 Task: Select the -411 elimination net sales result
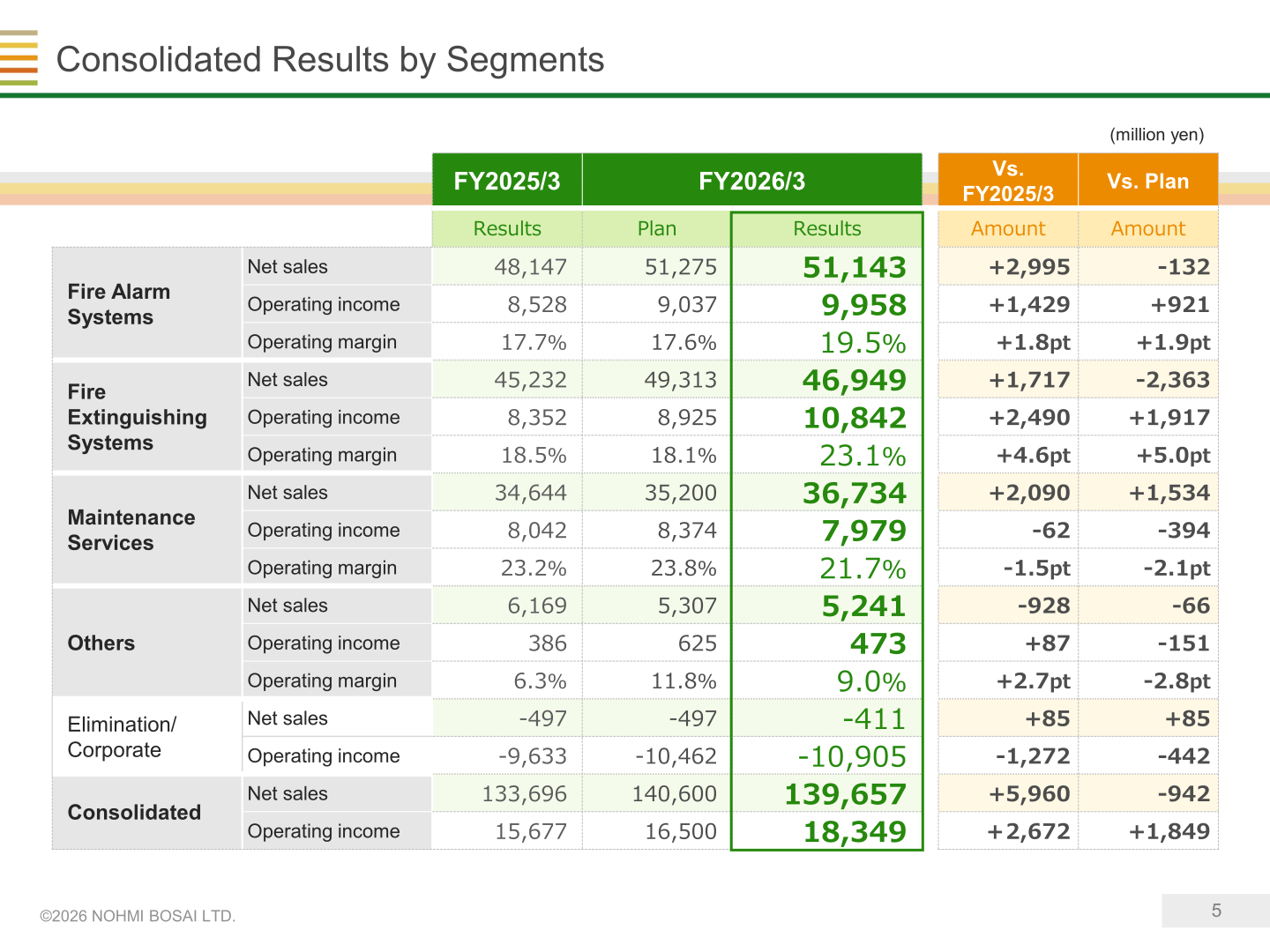pyautogui.click(x=874, y=718)
